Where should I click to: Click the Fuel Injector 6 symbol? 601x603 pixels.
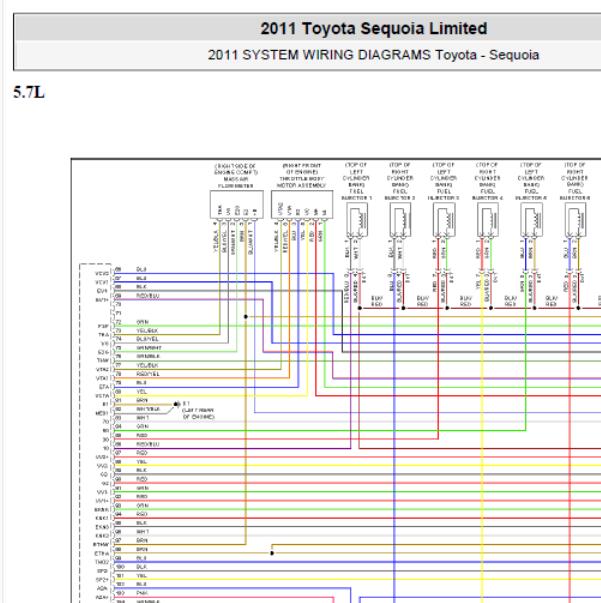point(575,220)
